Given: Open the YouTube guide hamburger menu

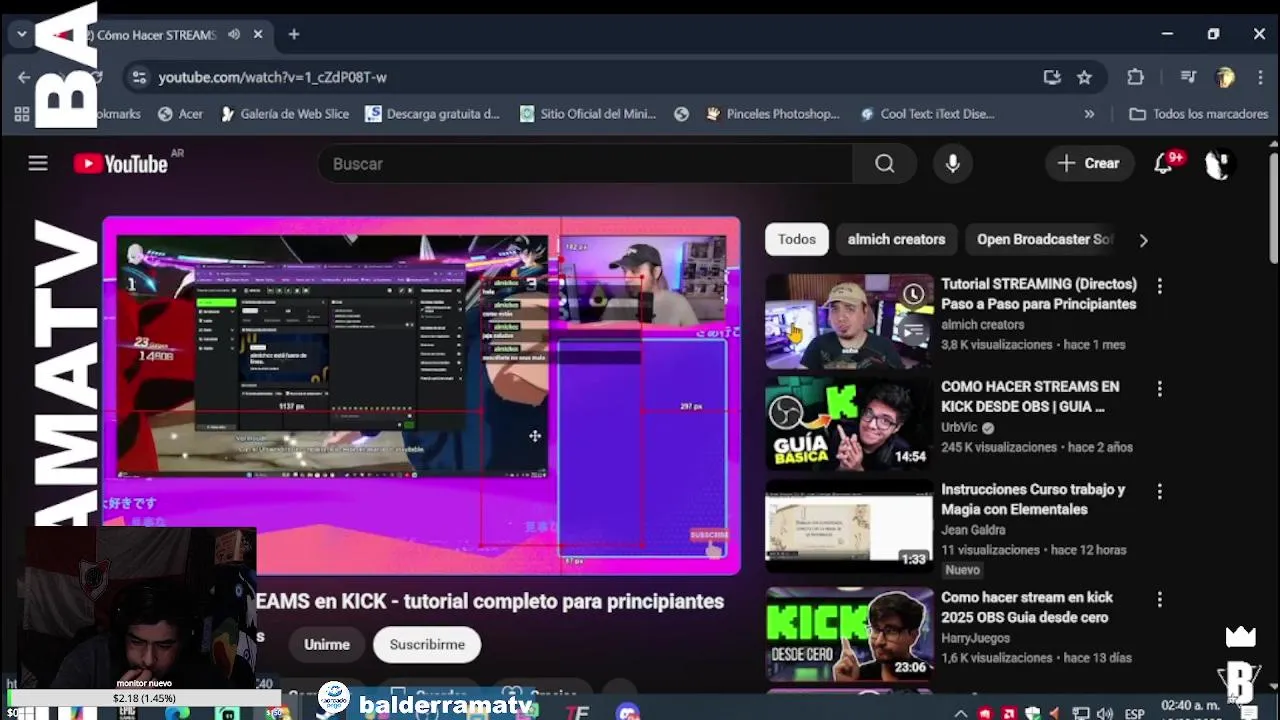Looking at the screenshot, I should tap(38, 163).
